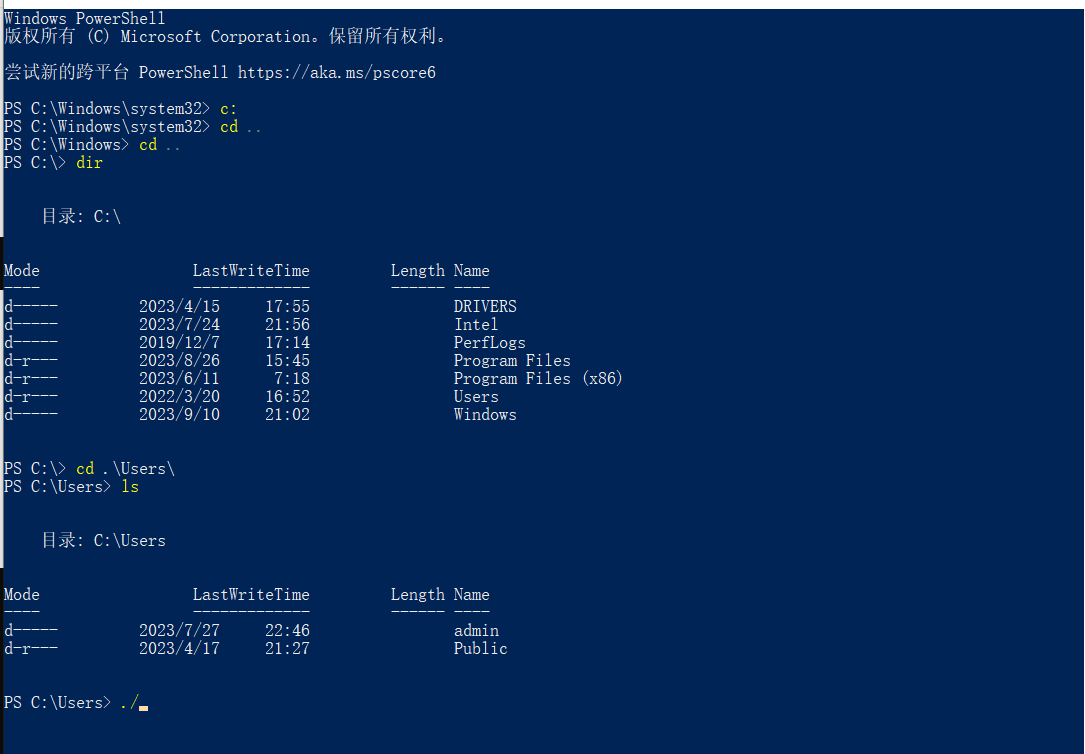Click the typed ls command
The width and height of the screenshot is (1085, 754).
pyautogui.click(x=130, y=487)
